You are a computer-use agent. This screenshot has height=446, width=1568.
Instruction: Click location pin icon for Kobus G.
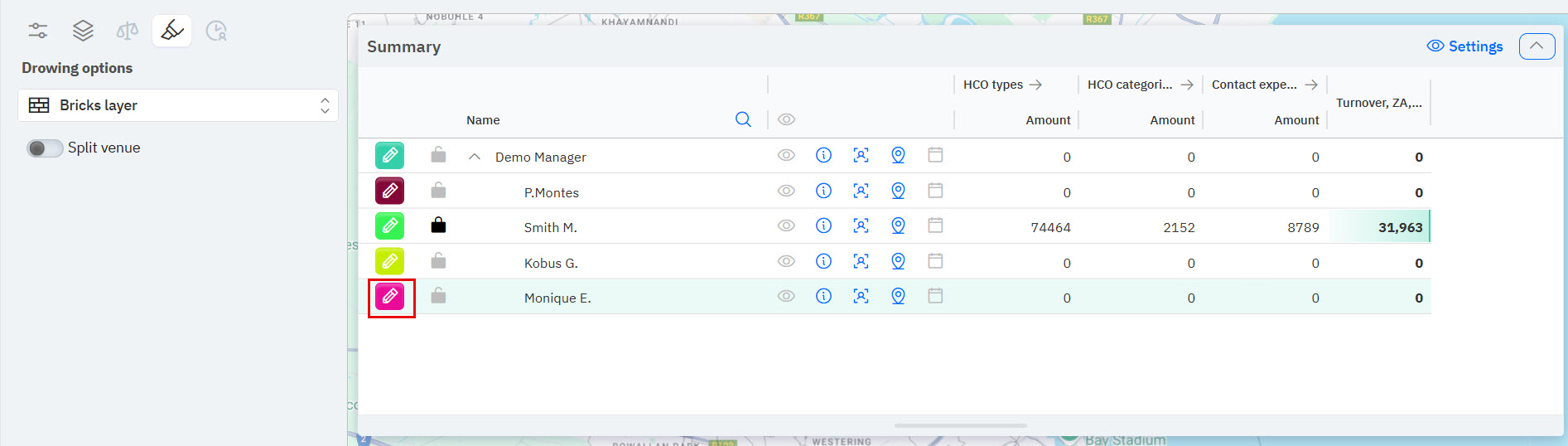coord(898,261)
